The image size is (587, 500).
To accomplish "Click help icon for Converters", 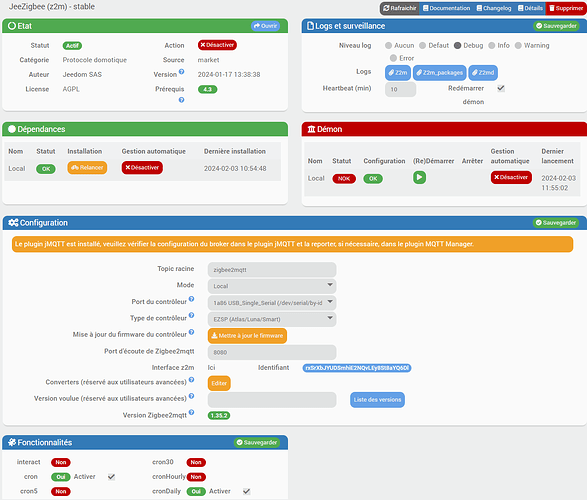I will (191, 379).
